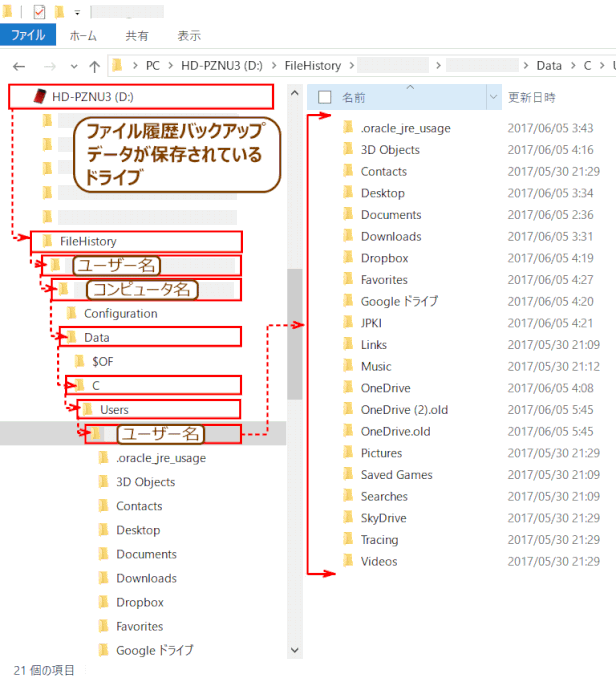This screenshot has height=682, width=616.
Task: Click the Contacts folder icon in file list
Action: [348, 171]
